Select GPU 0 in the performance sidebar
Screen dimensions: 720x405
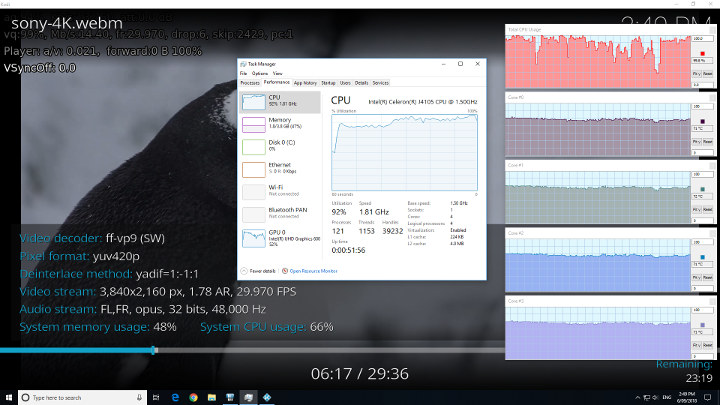[x=280, y=238]
